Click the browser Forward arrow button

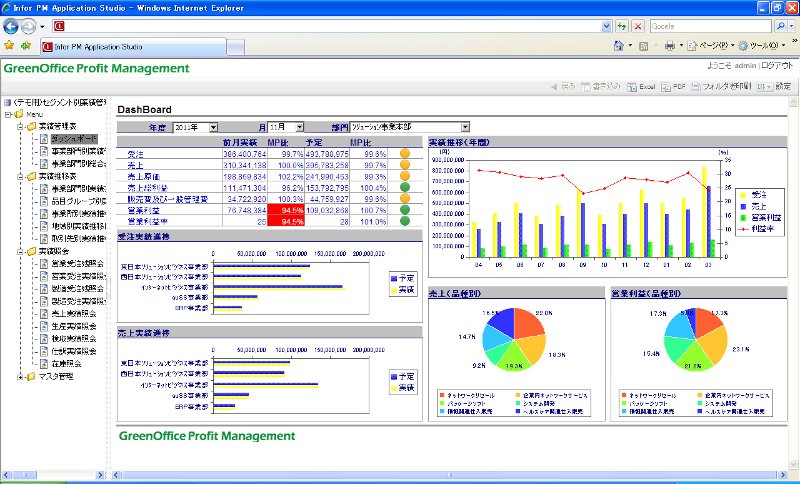[29, 26]
